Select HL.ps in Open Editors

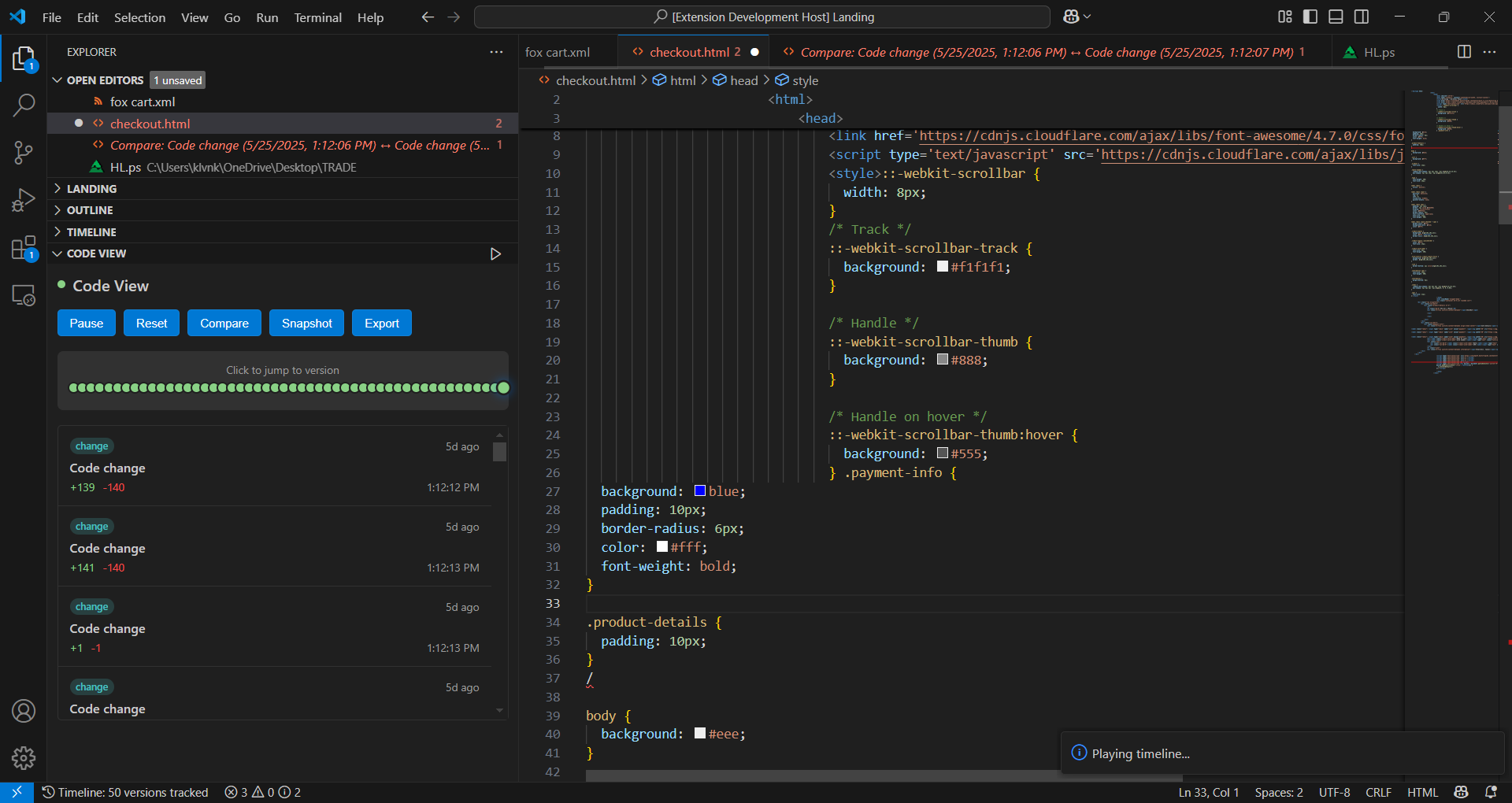click(x=283, y=167)
